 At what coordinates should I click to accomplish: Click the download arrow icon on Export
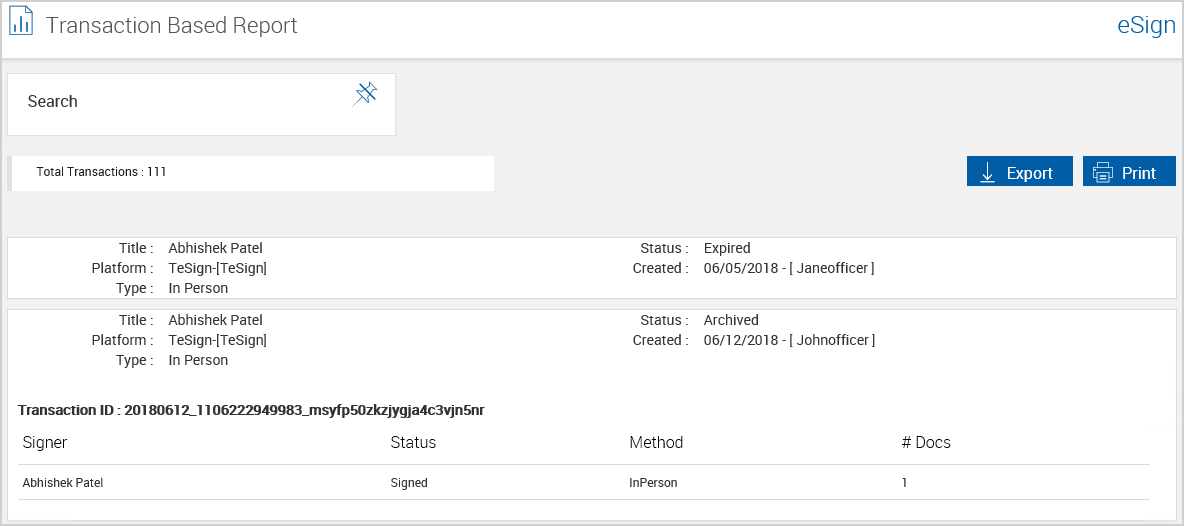(987, 173)
